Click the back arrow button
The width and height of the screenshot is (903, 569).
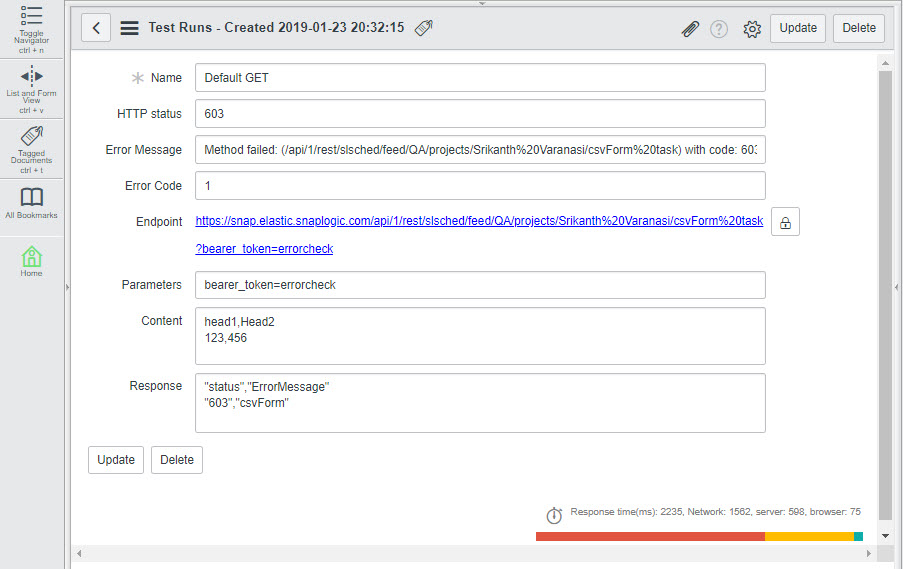(x=95, y=28)
